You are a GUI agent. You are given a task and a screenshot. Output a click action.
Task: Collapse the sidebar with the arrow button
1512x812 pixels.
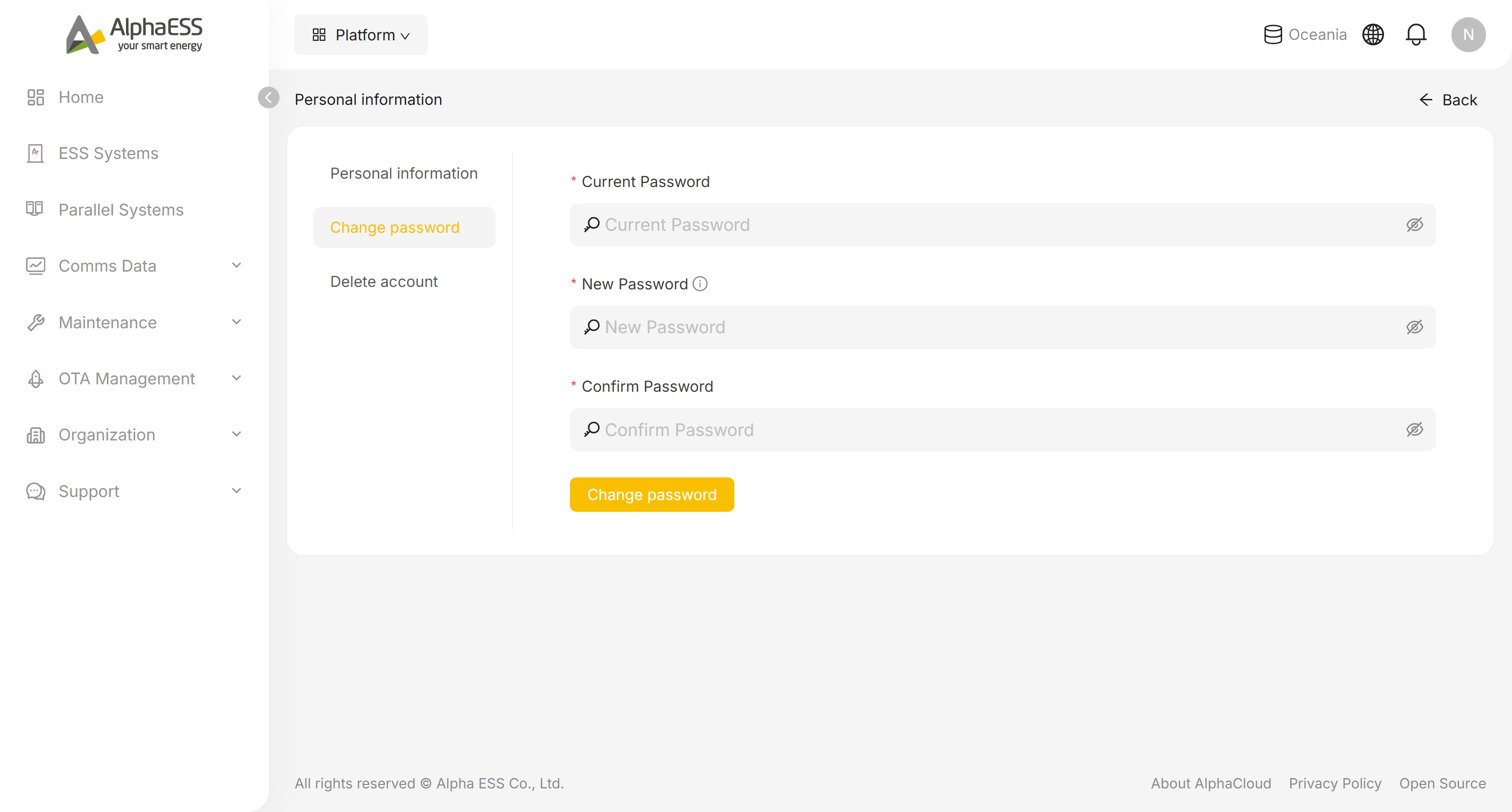pos(269,97)
